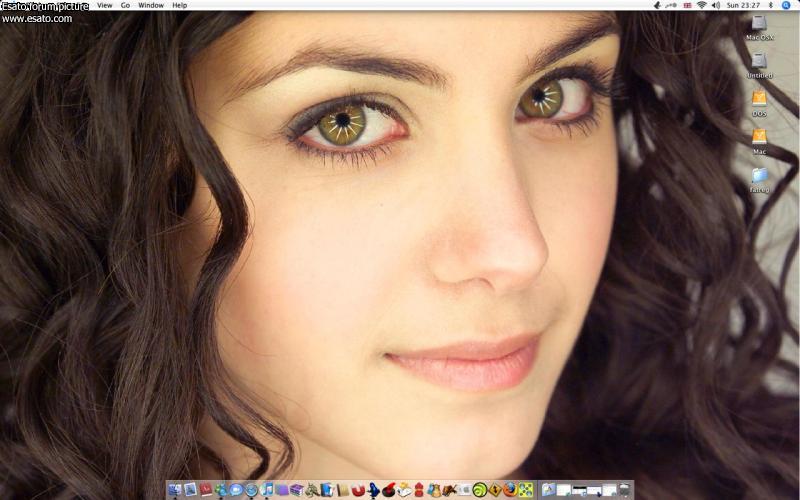Open the yellow-green dotted Dock icon
Image resolution: width=800 pixels, height=500 pixels.
tap(526, 490)
